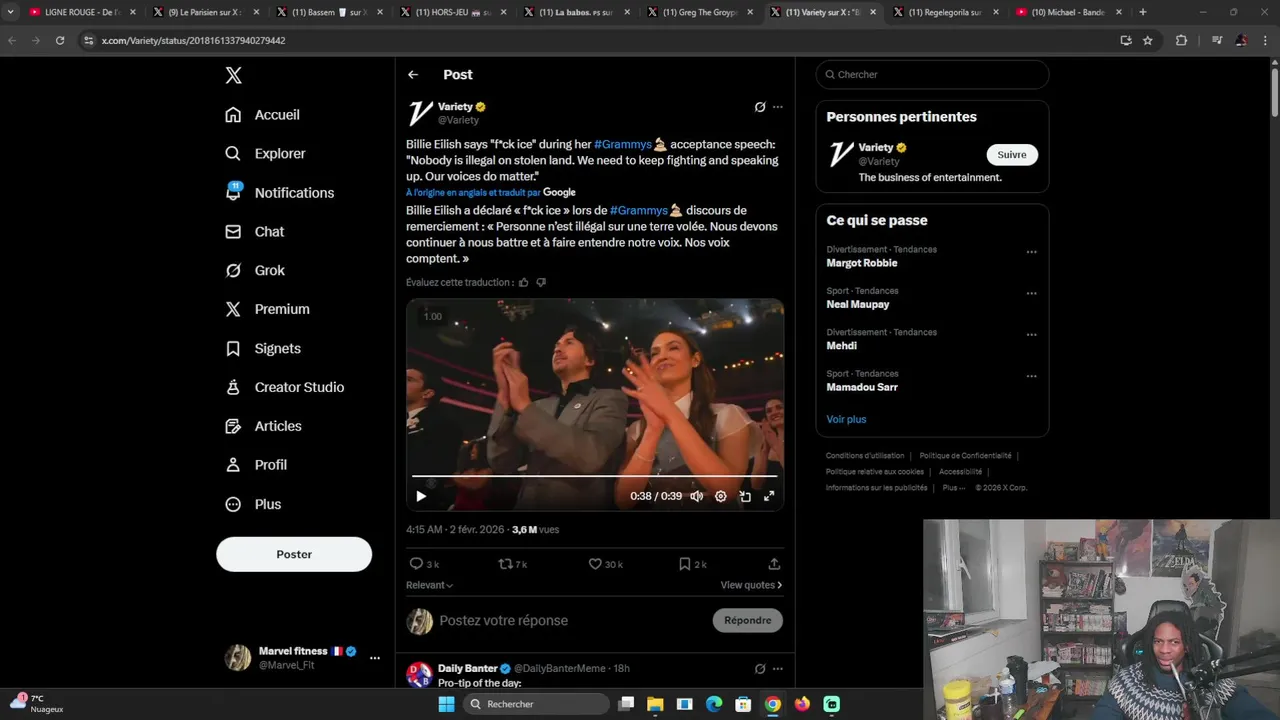Open Signets bookmarks
The height and width of the screenshot is (720, 1280).
[263, 349]
